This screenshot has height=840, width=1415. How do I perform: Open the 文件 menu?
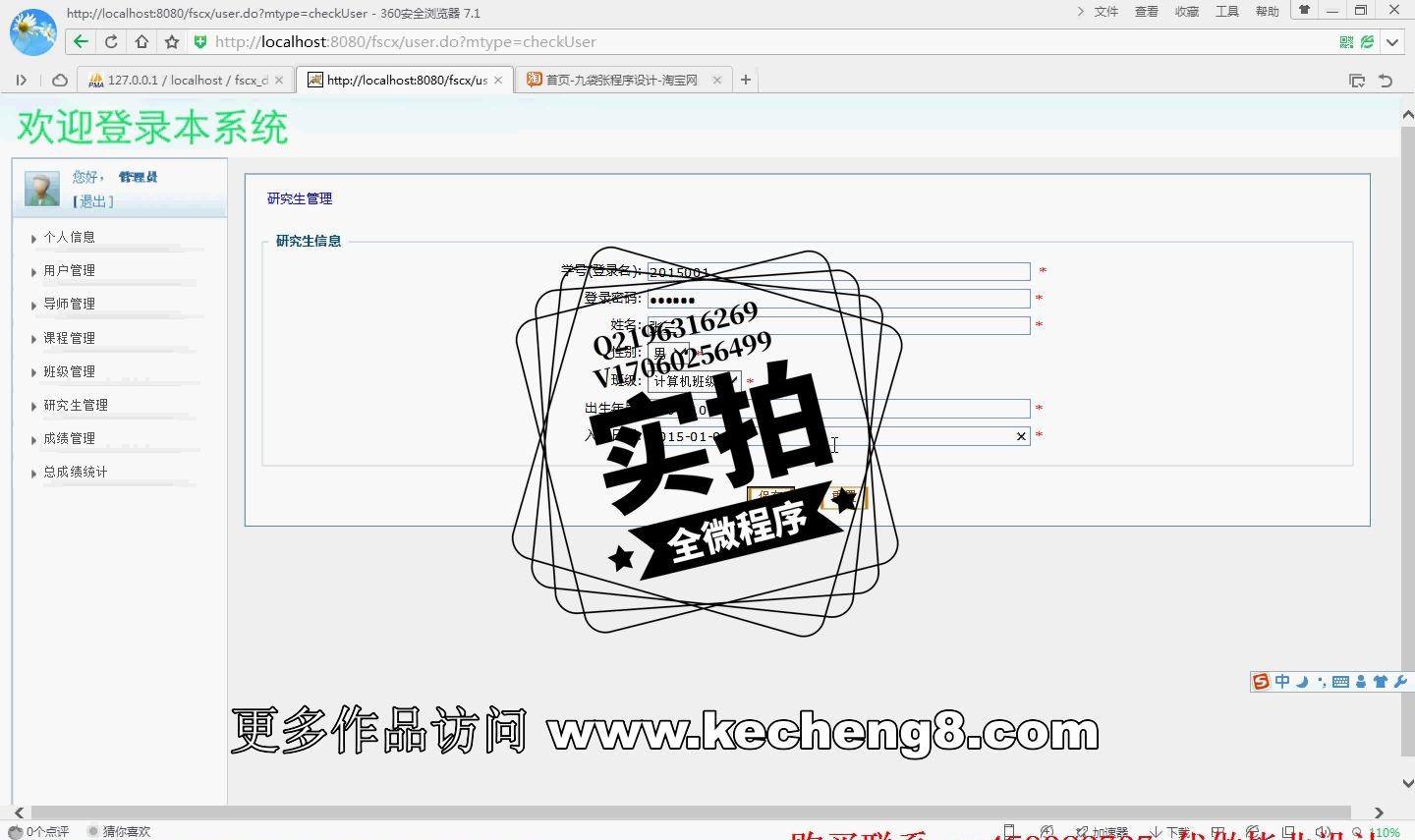(x=1106, y=12)
